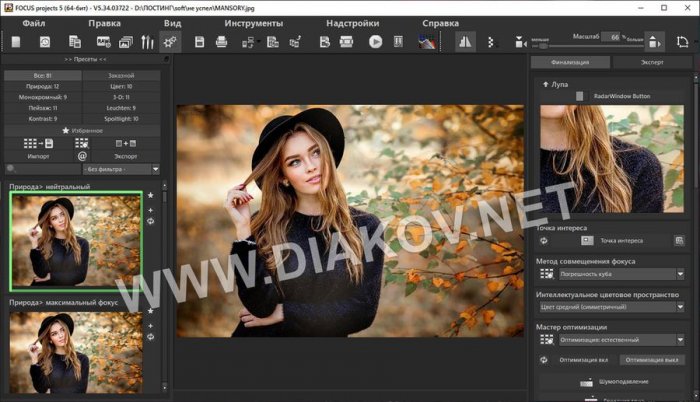This screenshot has height=402, width=700.
Task: Click the Импорт presets button
Action: [x=38, y=156]
